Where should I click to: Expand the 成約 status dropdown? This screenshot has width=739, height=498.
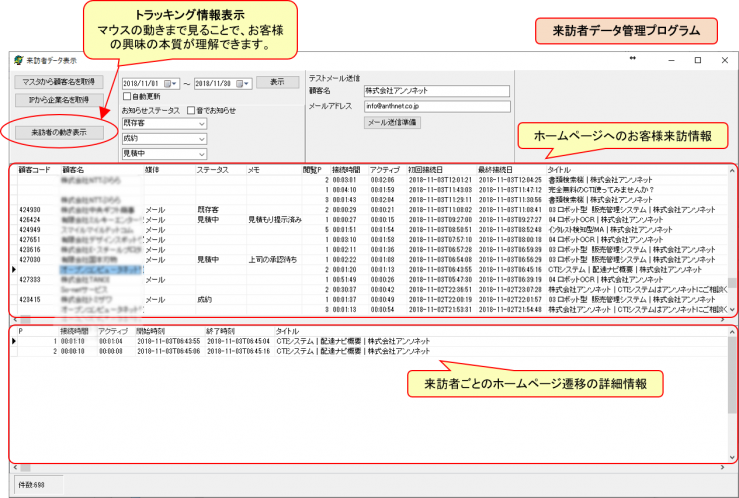202,139
